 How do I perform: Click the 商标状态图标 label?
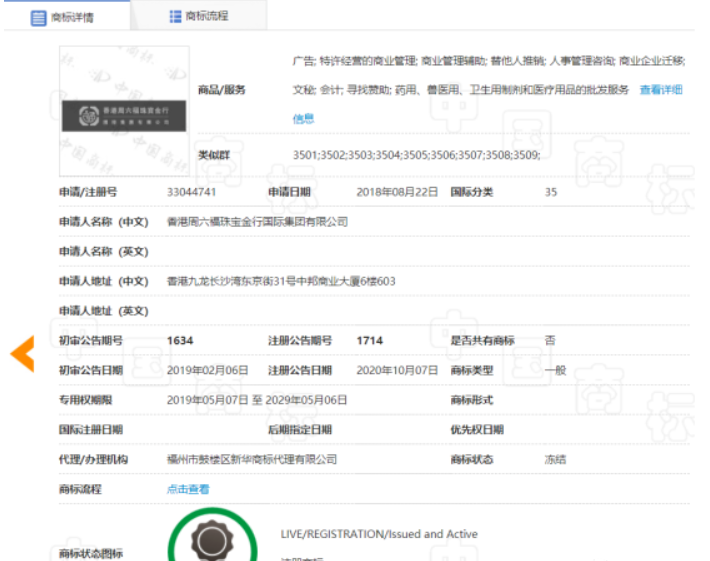click(91, 553)
